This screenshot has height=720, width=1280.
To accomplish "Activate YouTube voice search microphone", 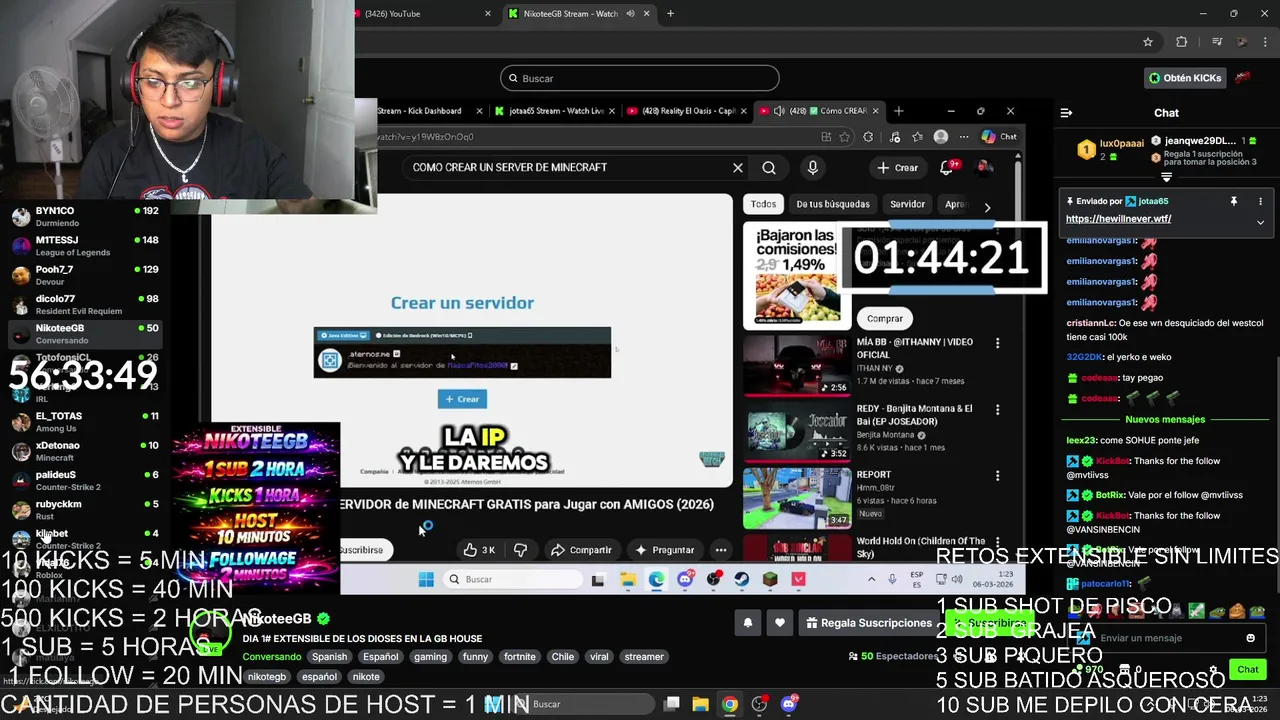I will (812, 168).
